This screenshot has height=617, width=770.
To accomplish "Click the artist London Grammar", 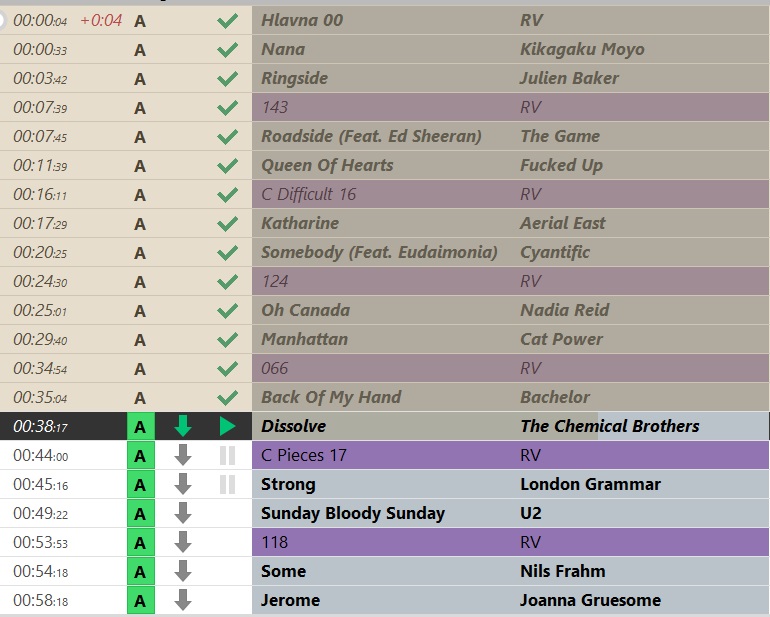I will (x=590, y=484).
